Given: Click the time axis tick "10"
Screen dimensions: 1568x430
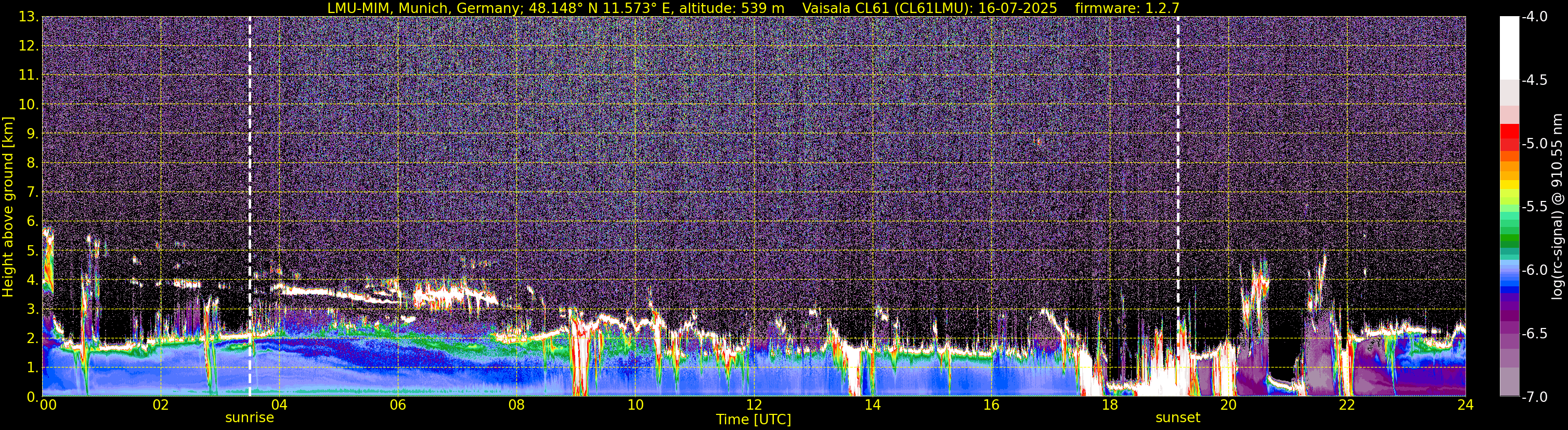Looking at the screenshot, I should point(636,405).
